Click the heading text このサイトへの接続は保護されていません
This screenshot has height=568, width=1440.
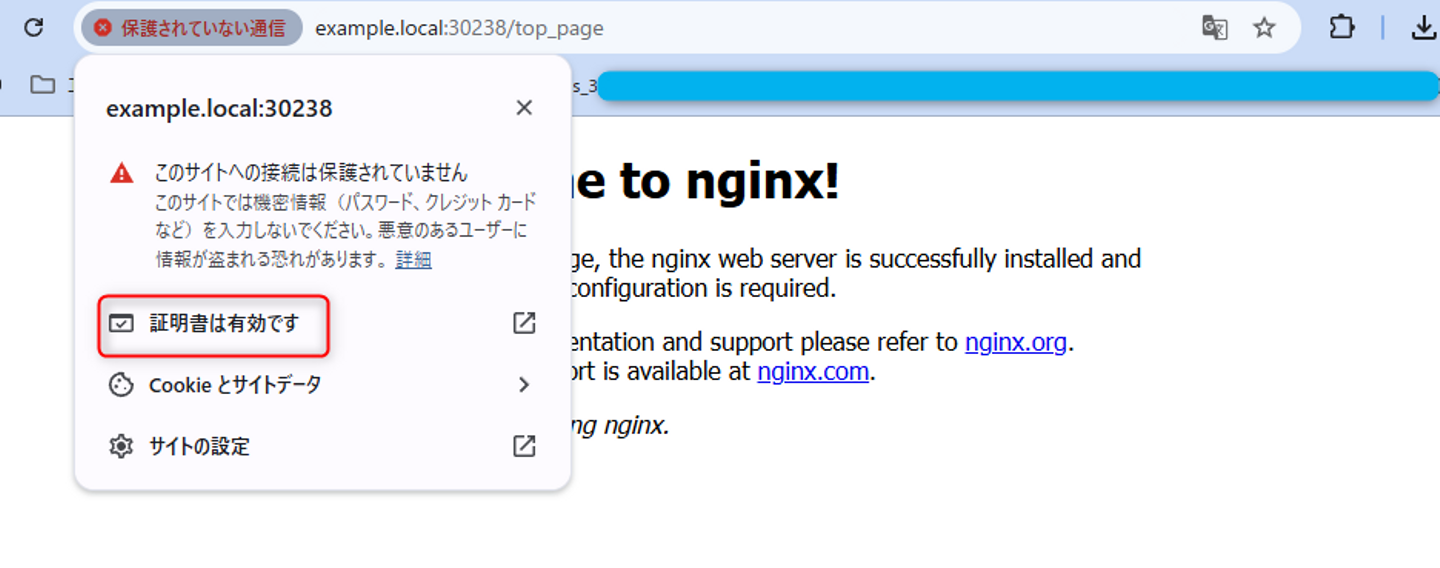pyautogui.click(x=310, y=173)
